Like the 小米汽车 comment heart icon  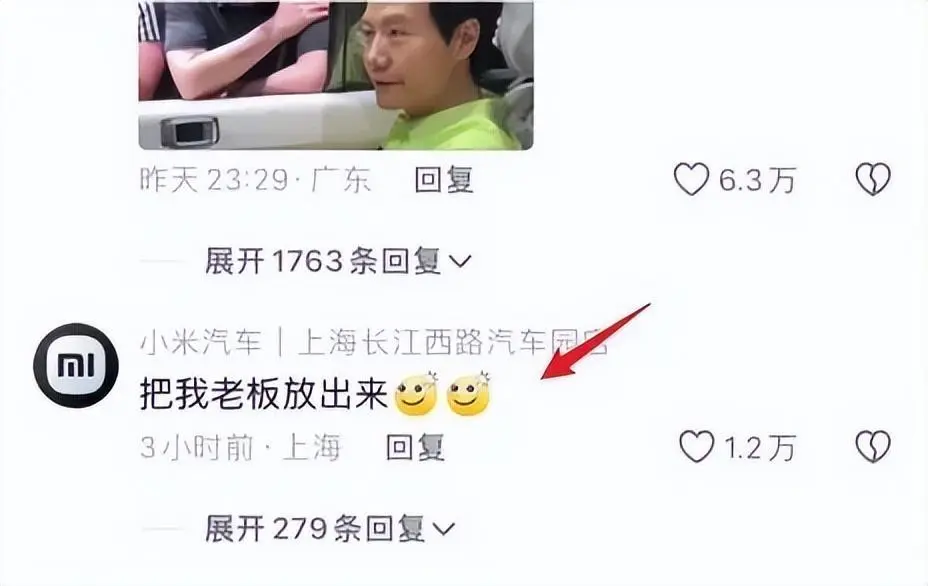click(697, 447)
